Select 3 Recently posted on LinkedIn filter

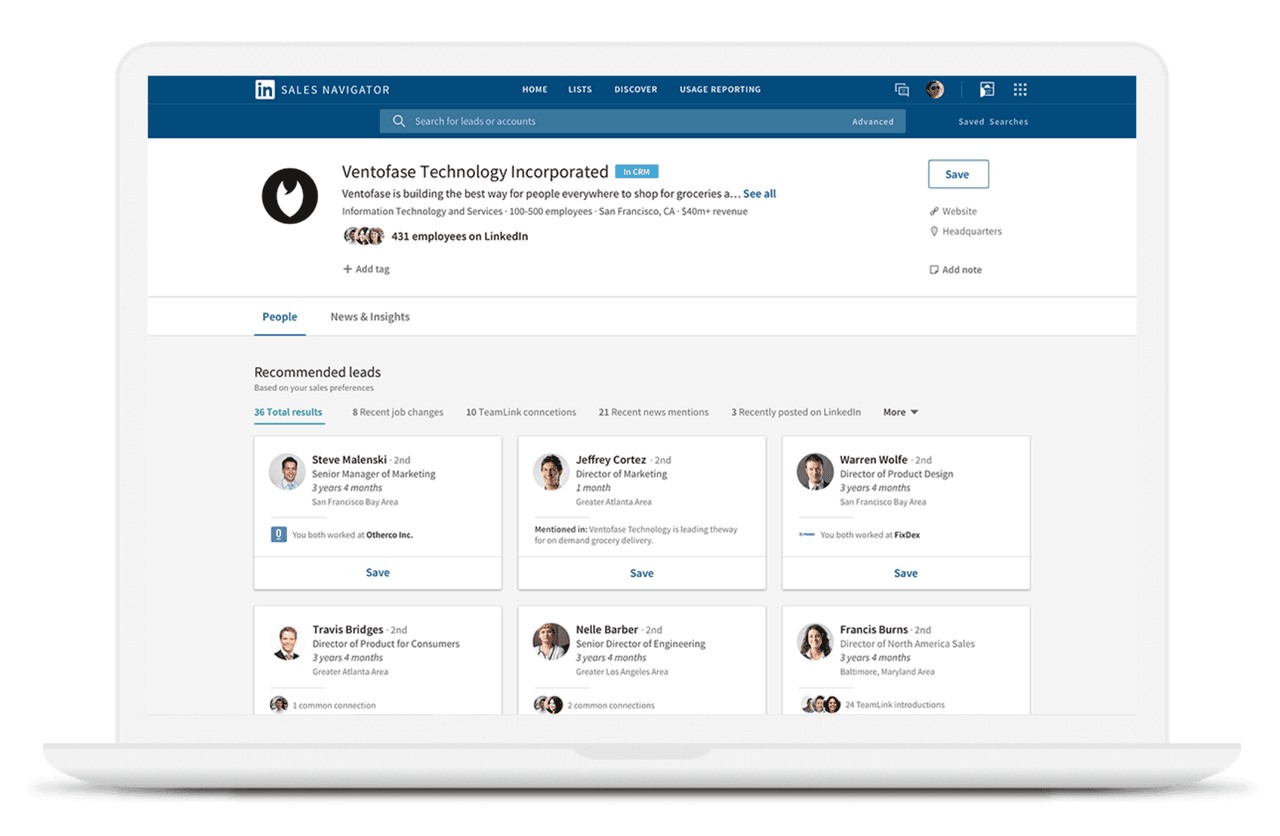(796, 412)
